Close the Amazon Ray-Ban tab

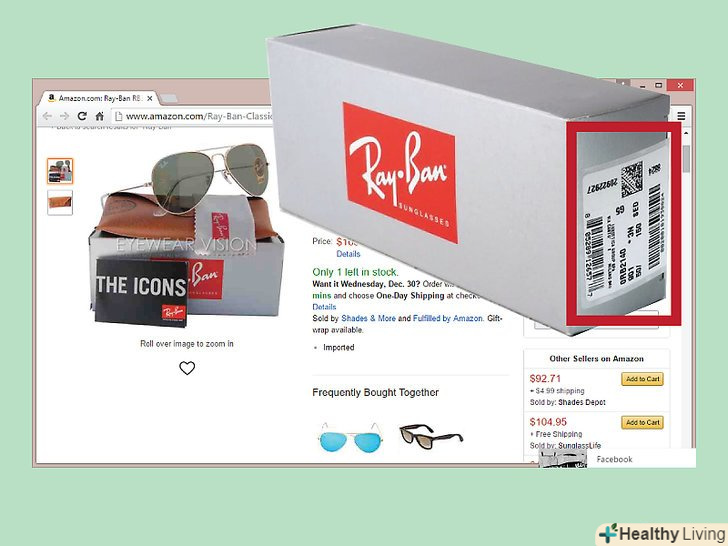click(150, 98)
